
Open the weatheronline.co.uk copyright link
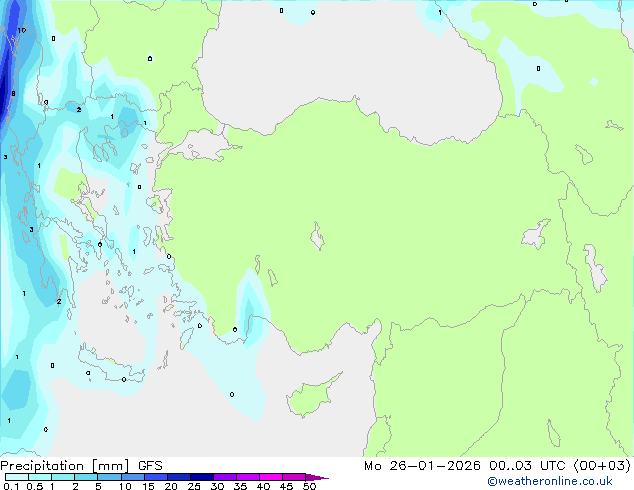tap(550, 481)
